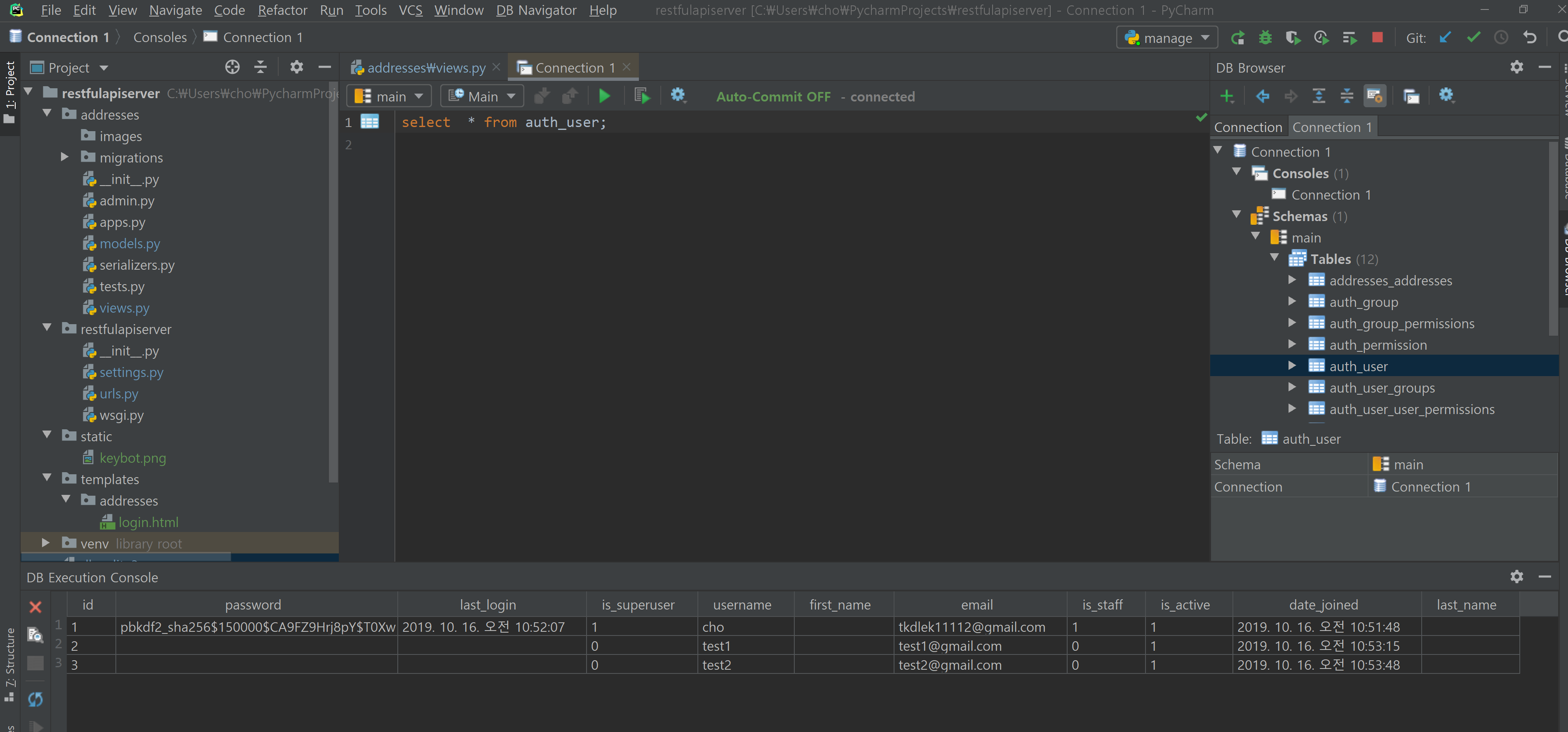
Task: Click the red Stop icon in top toolbar
Action: pyautogui.click(x=1378, y=38)
